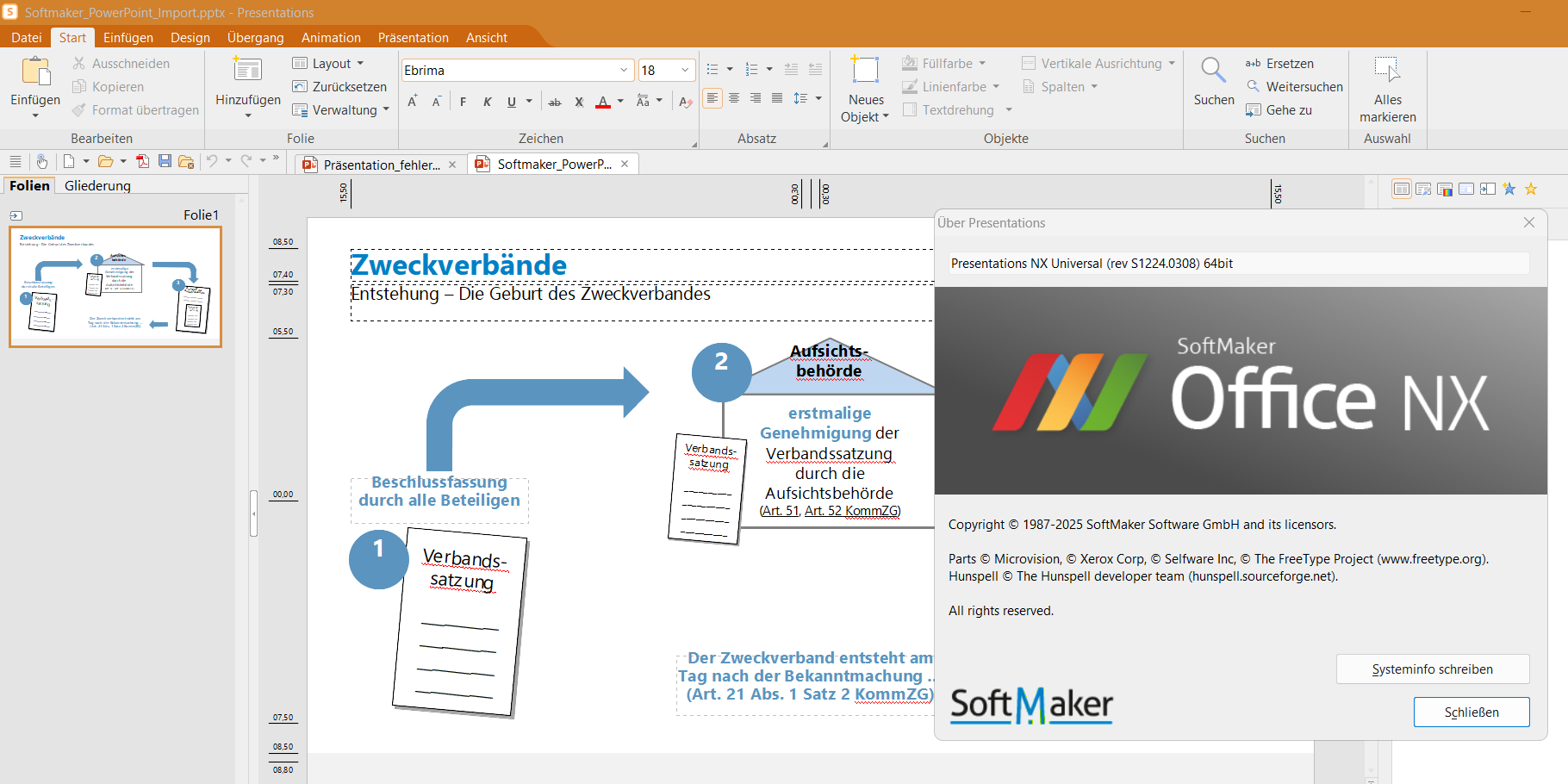Toggle bold (F) formatting
This screenshot has height=784, width=1568.
463,102
